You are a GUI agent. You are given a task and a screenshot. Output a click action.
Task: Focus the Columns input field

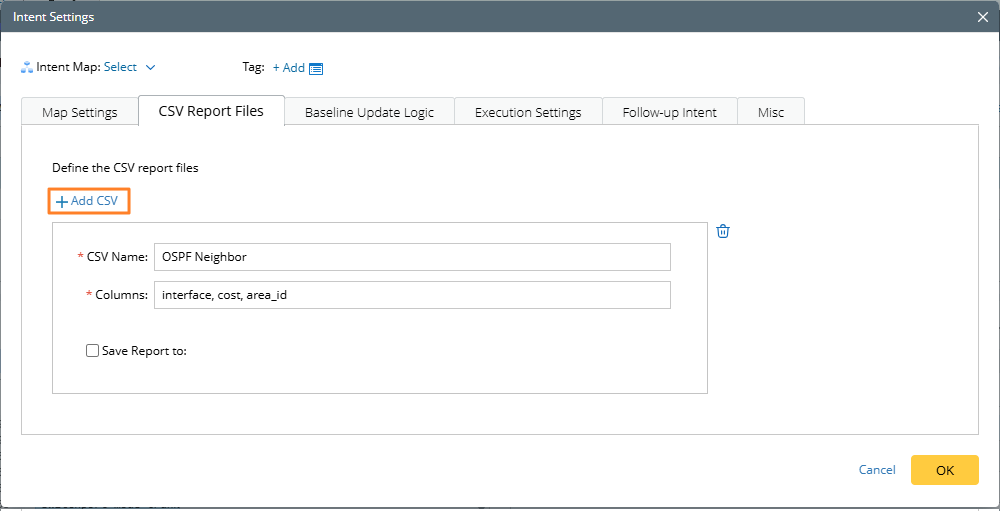(411, 295)
